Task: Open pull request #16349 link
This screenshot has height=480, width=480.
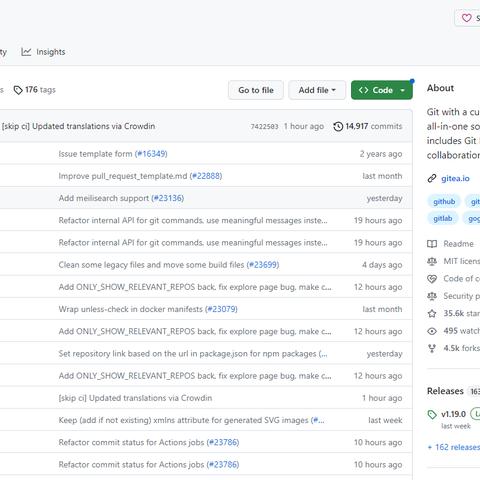Action: [151, 154]
